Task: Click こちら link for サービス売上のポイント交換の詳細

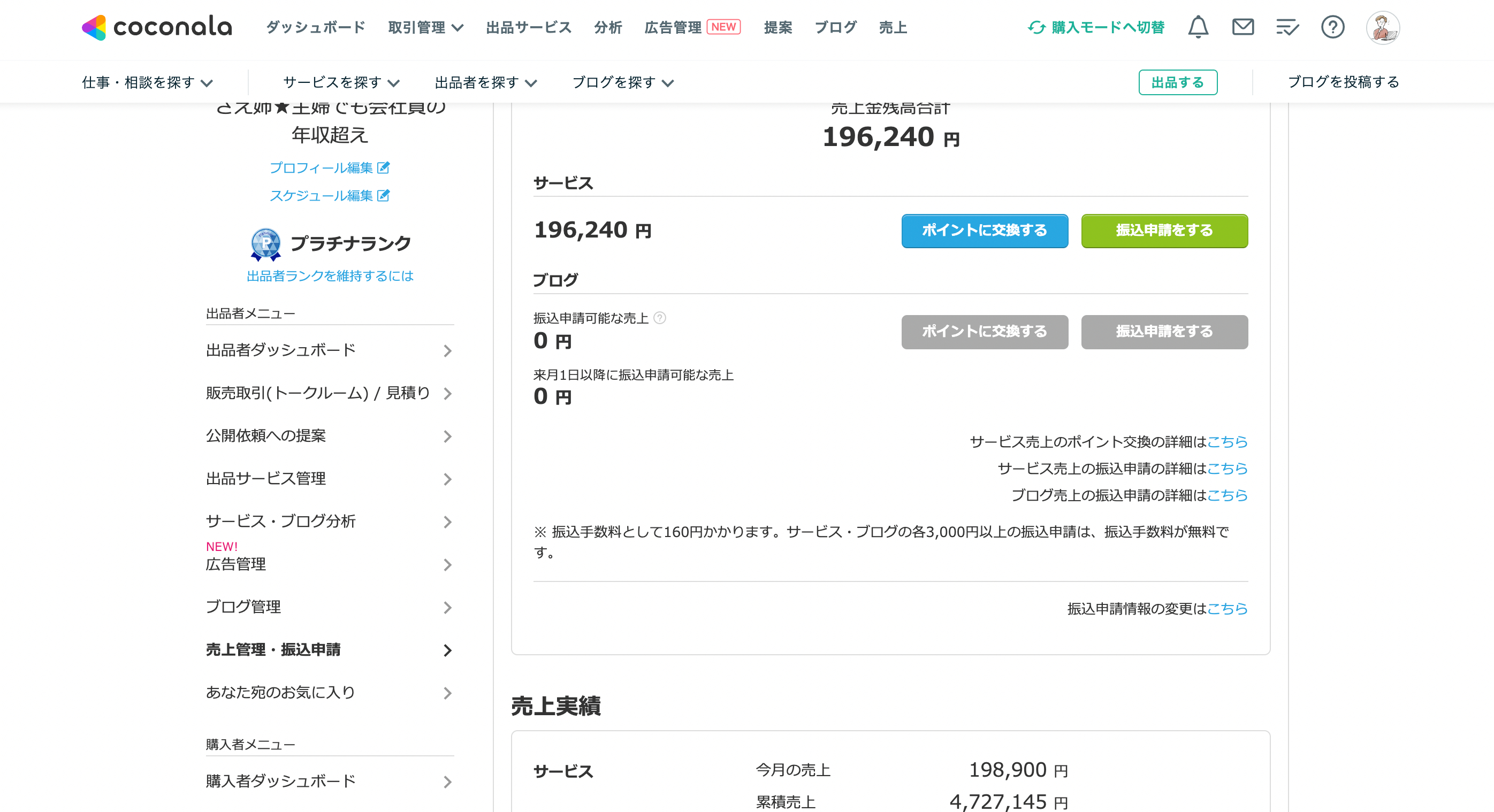Action: point(1227,442)
